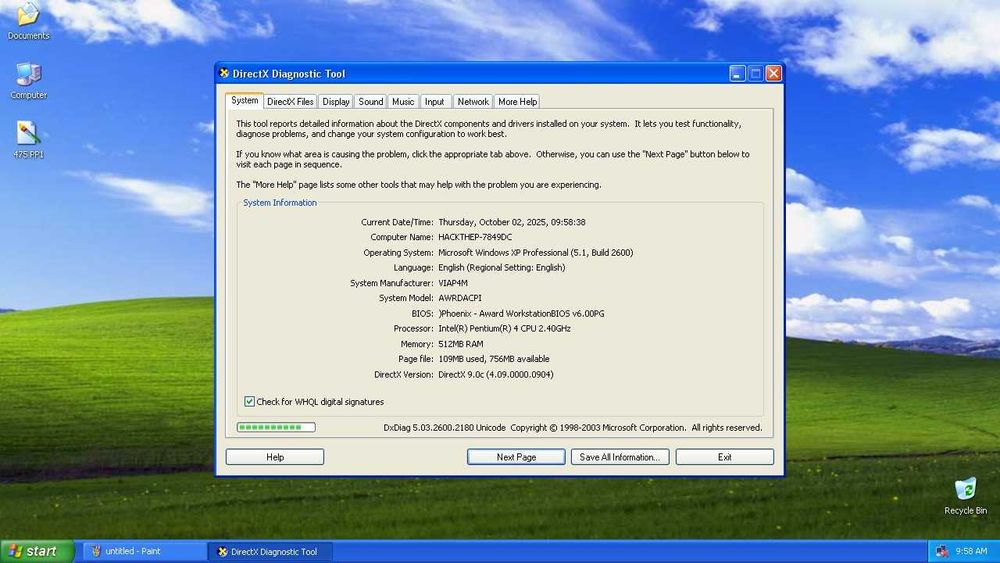Click computer name HACKTHEP-7849DC
The image size is (1000, 563).
[475, 237]
